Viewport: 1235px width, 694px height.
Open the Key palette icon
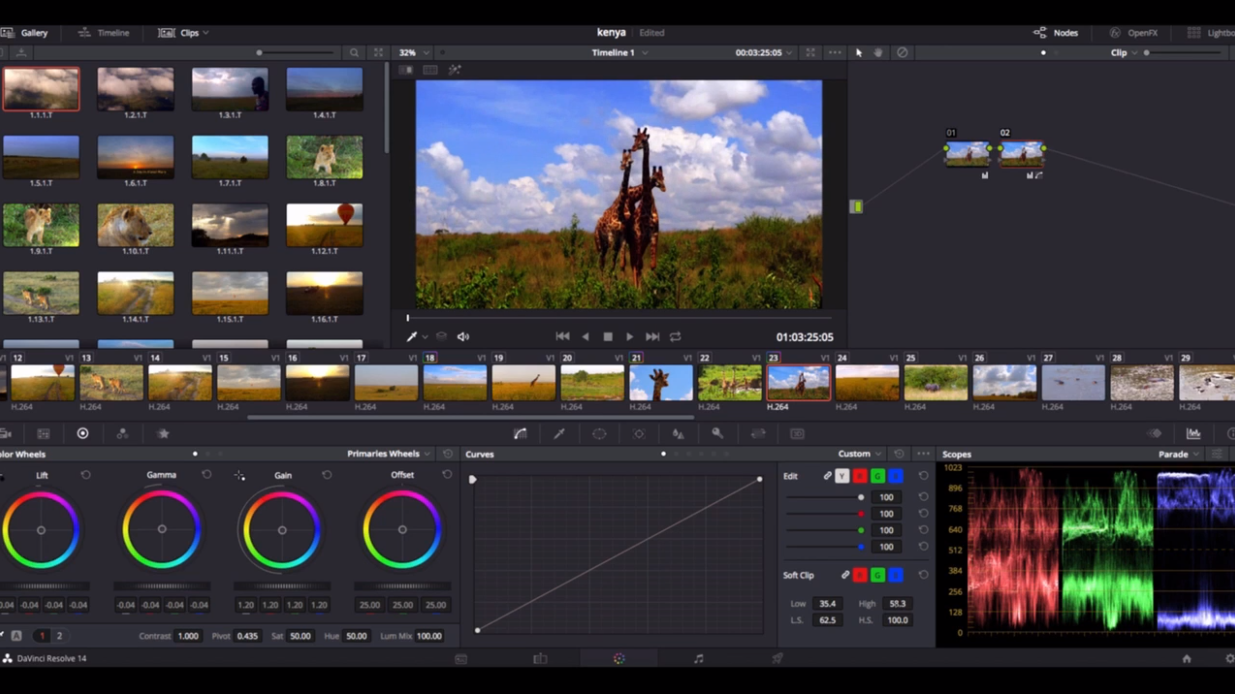tap(718, 434)
